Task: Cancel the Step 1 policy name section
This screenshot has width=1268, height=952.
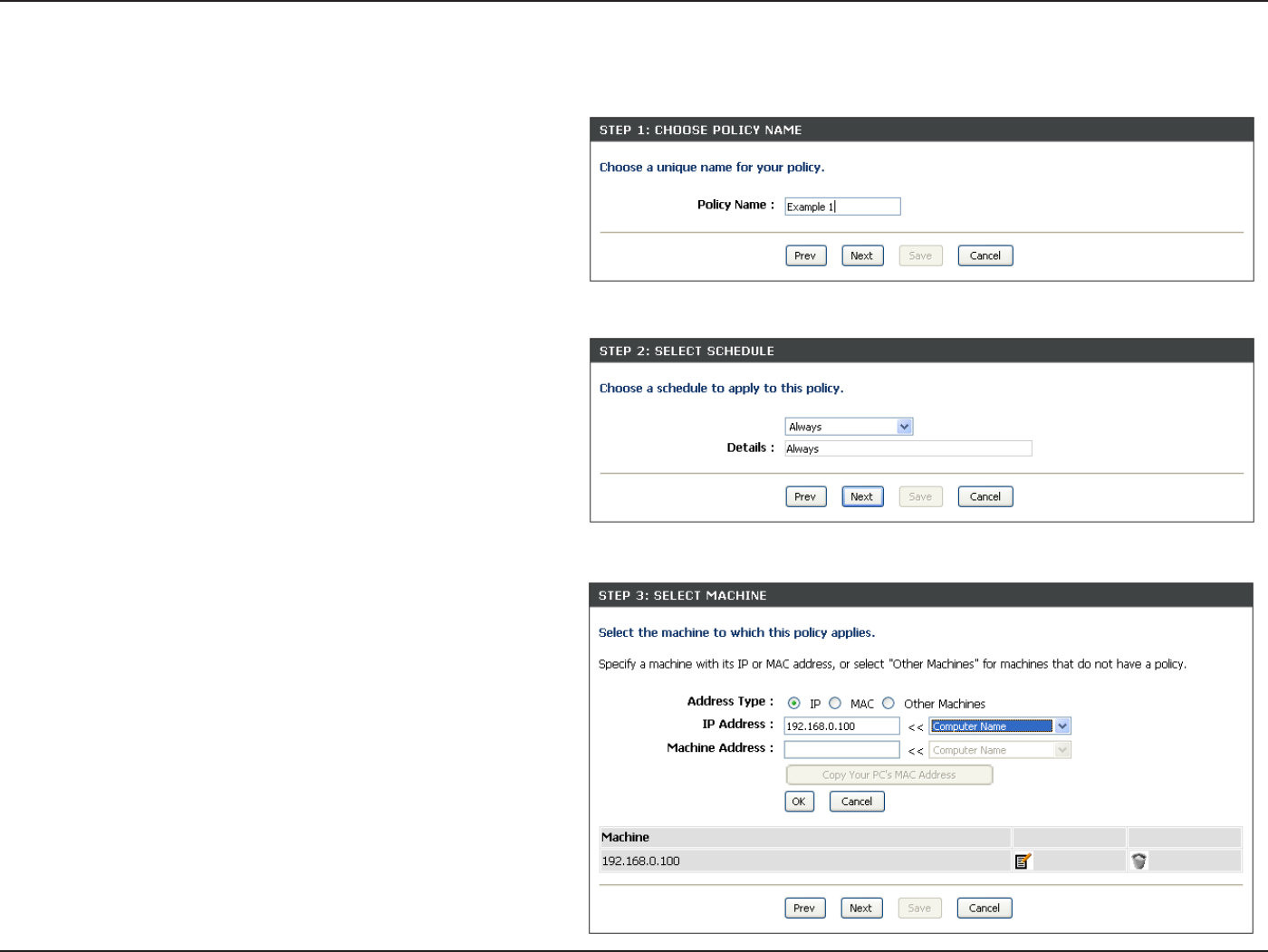Action: (985, 256)
